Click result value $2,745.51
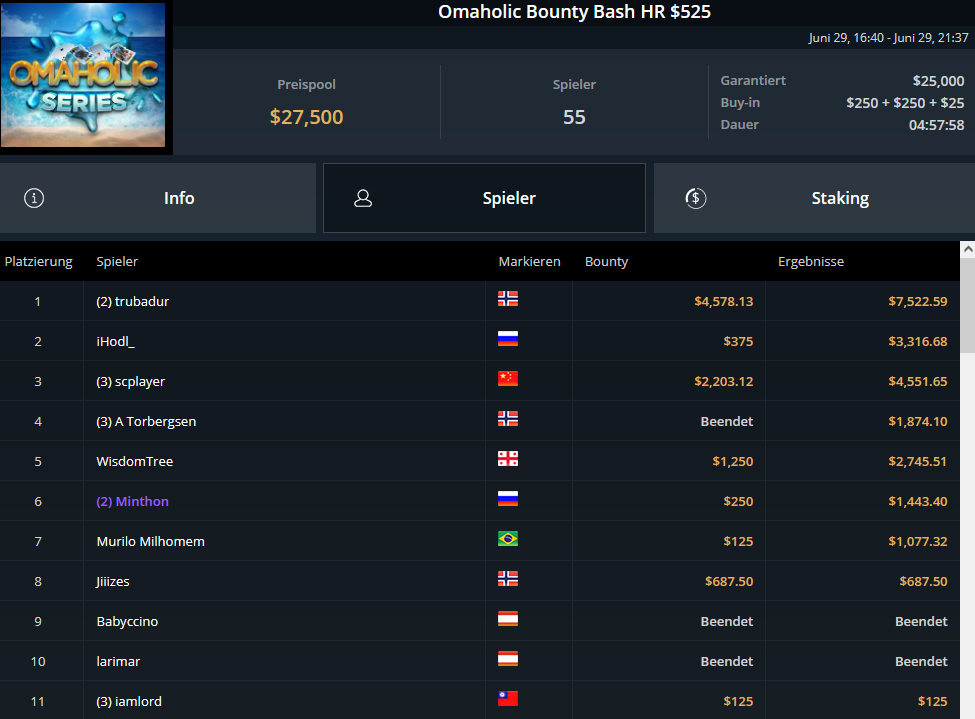This screenshot has width=975, height=719. [918, 461]
